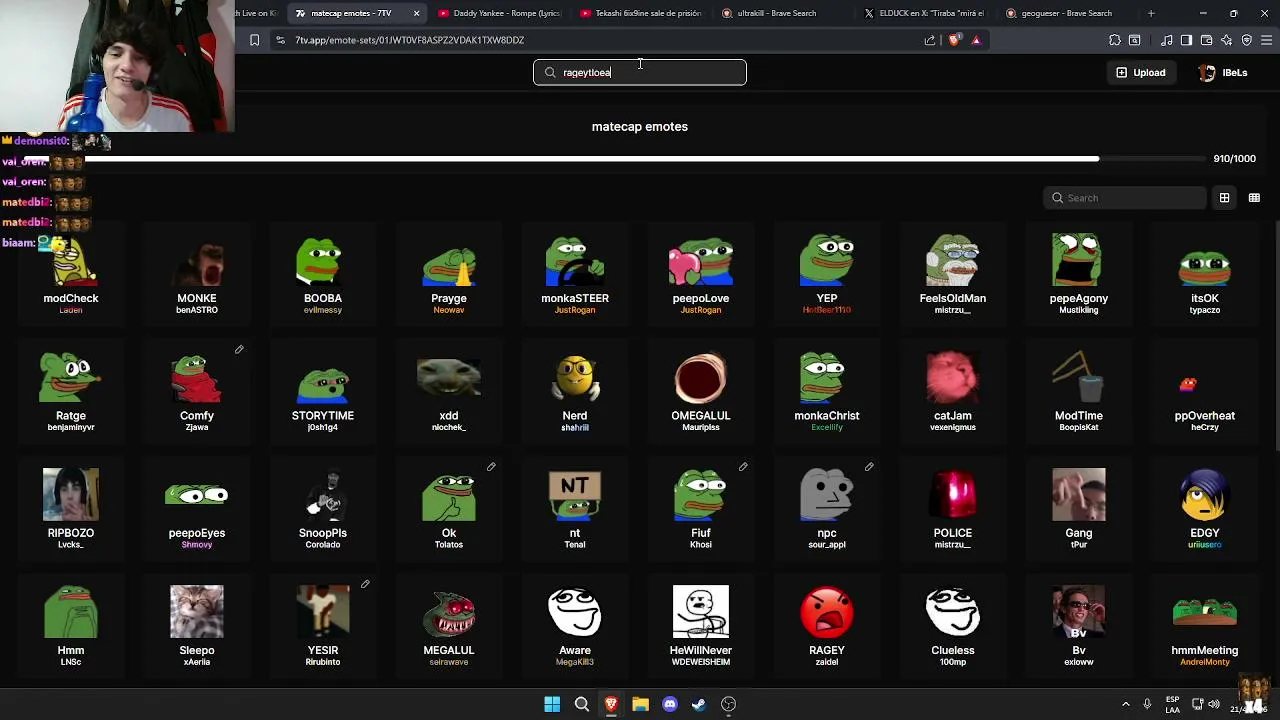Switch to Tekashi 6ix9ine YouTube tab
This screenshot has height=720, width=1280.
[643, 13]
